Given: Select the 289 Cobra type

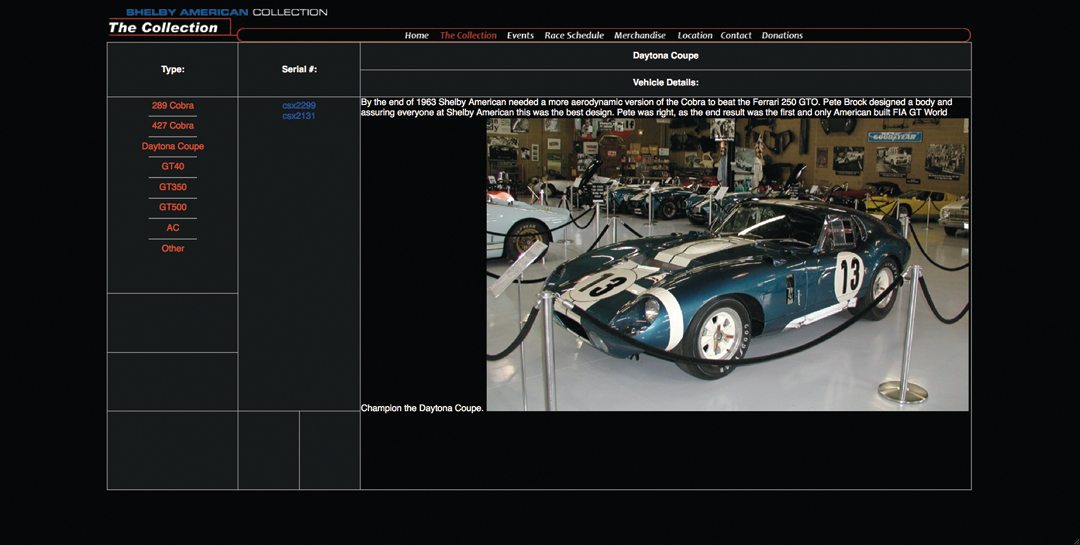Looking at the screenshot, I should (x=173, y=105).
